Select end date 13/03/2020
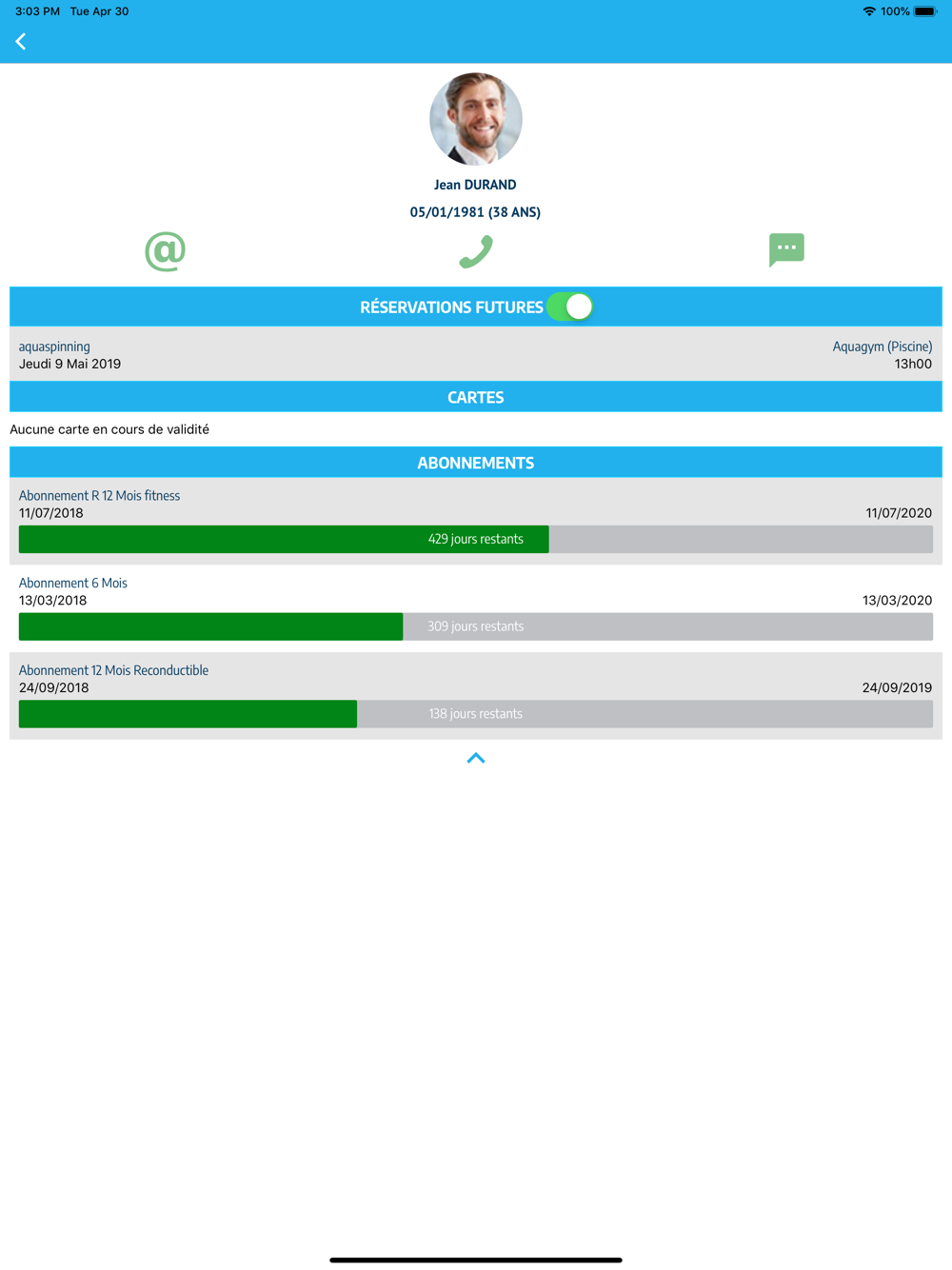This screenshot has height=1270, width=952. 897,601
